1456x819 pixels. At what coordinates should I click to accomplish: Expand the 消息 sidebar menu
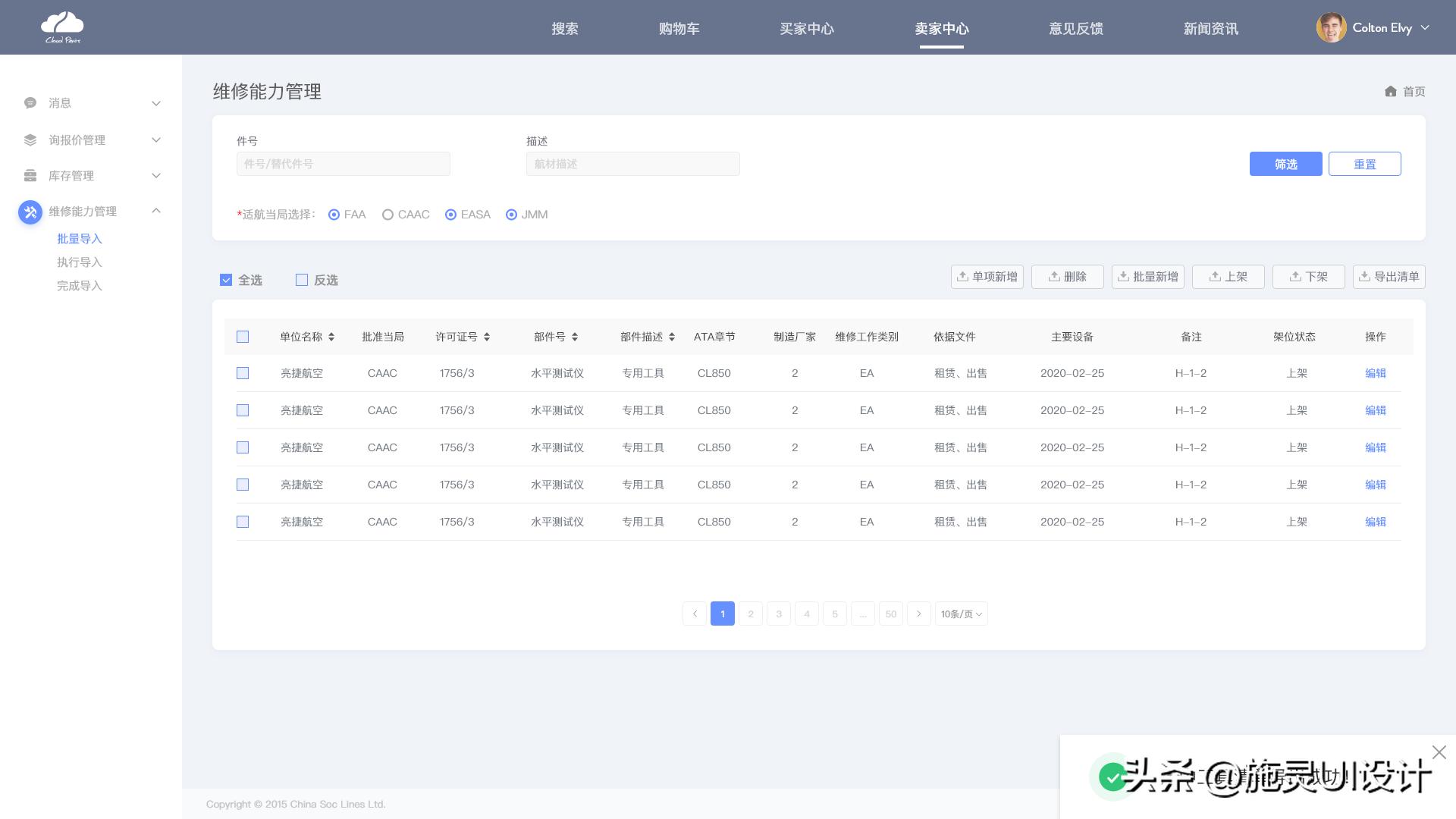pos(156,103)
